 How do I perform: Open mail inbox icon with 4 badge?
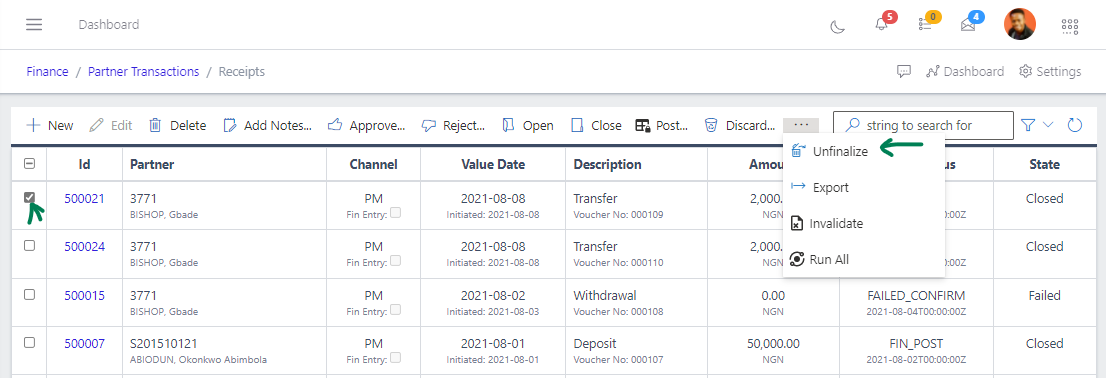(x=968, y=24)
